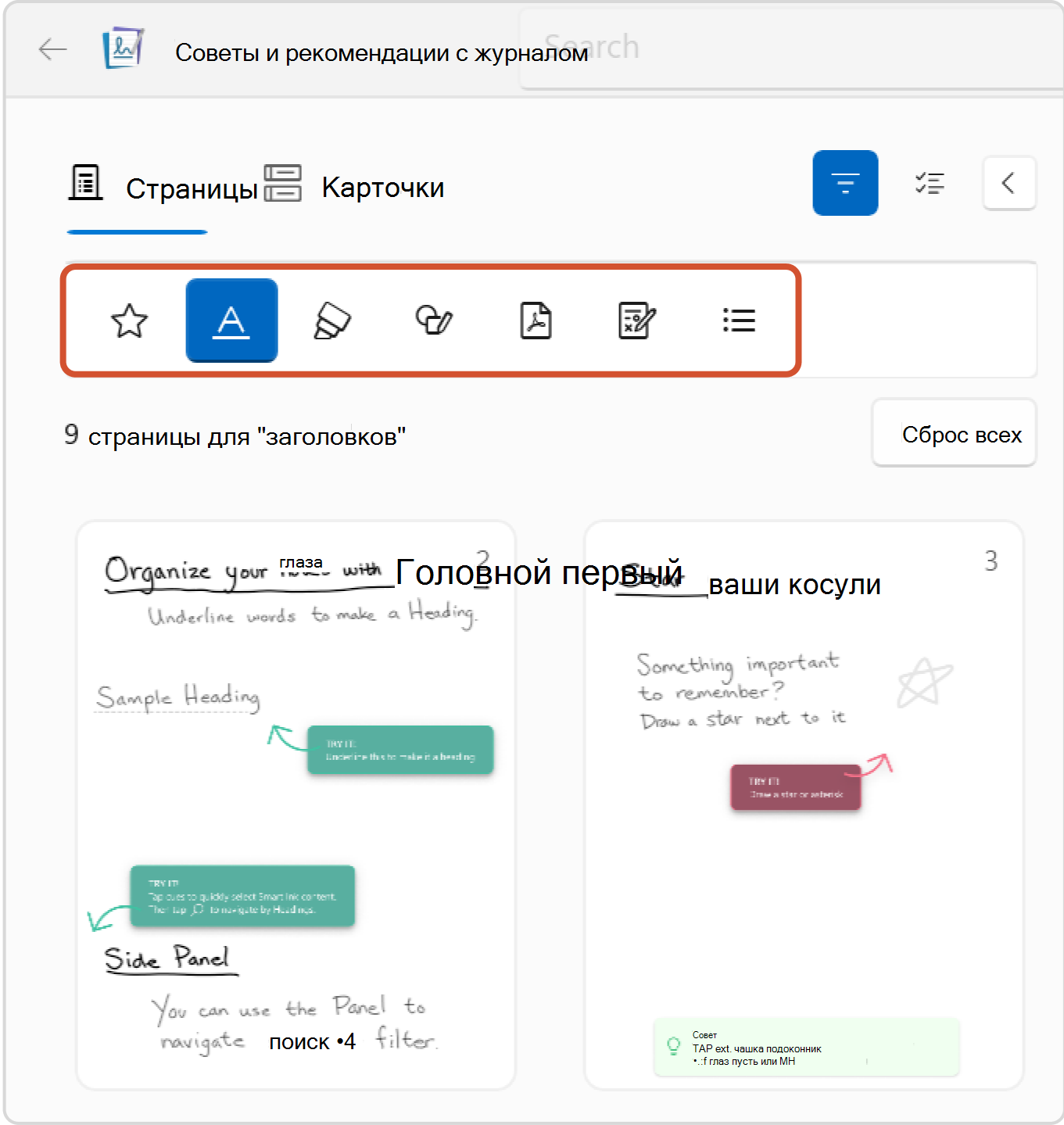Toggle the headings filter with underlined A
Image resolution: width=1064 pixels, height=1125 pixels.
point(231,321)
